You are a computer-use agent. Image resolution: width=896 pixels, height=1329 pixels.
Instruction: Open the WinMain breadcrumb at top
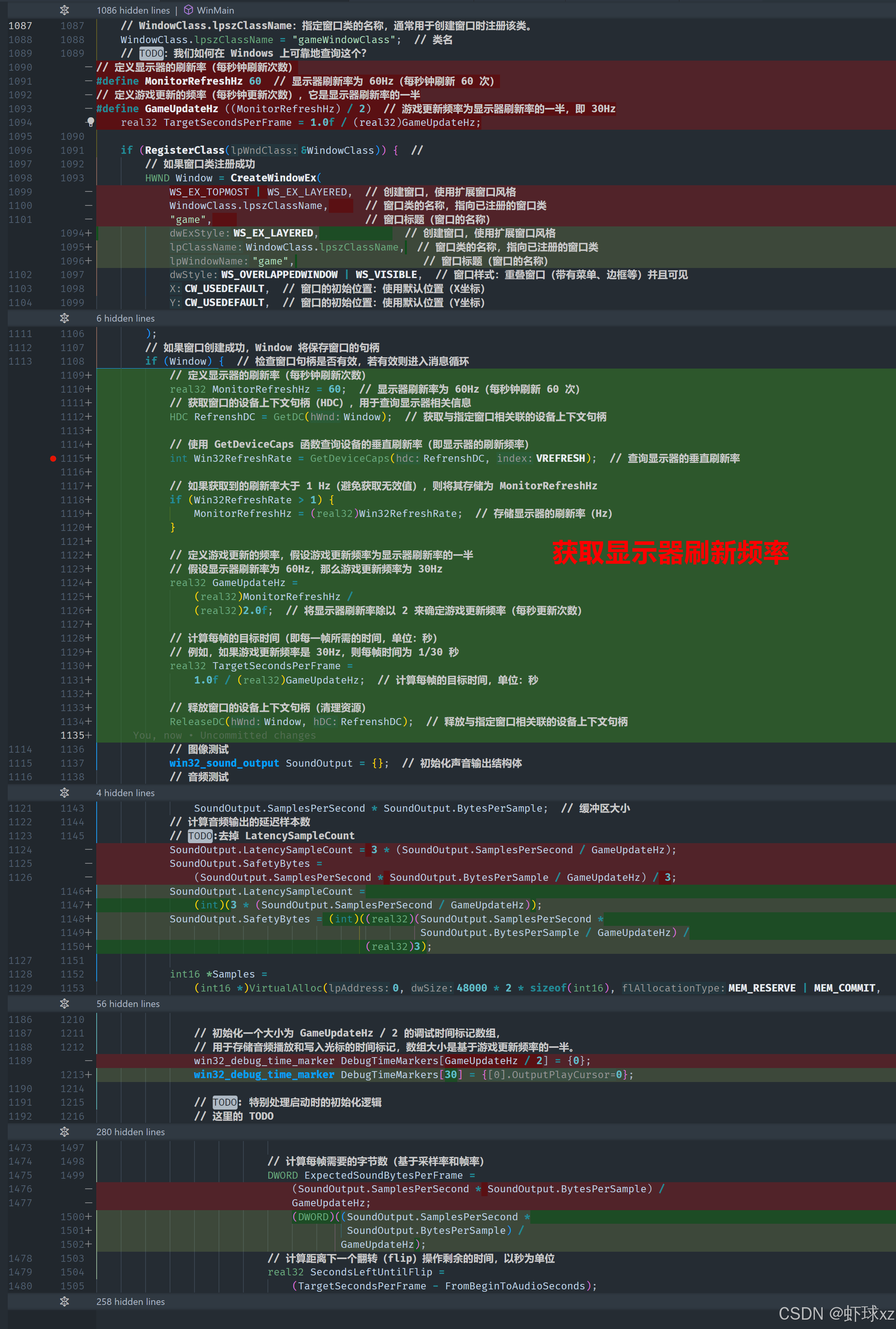coord(208,10)
